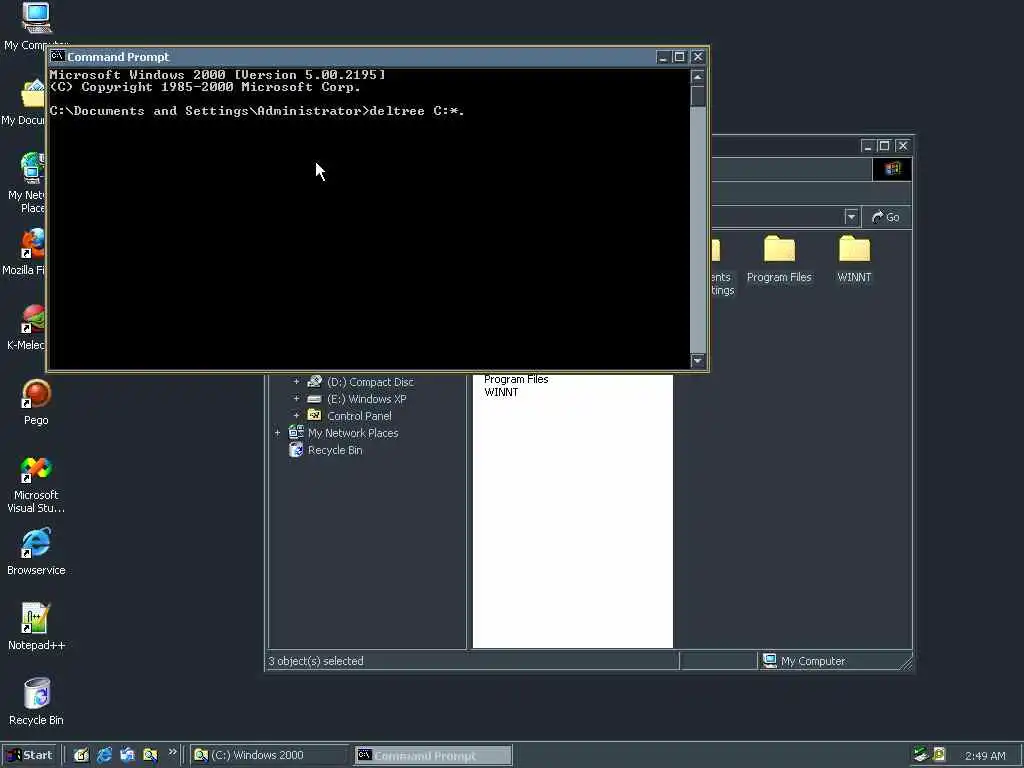
Task: Expand the (D:) Compact Disc tree node
Action: pyautogui.click(x=296, y=381)
